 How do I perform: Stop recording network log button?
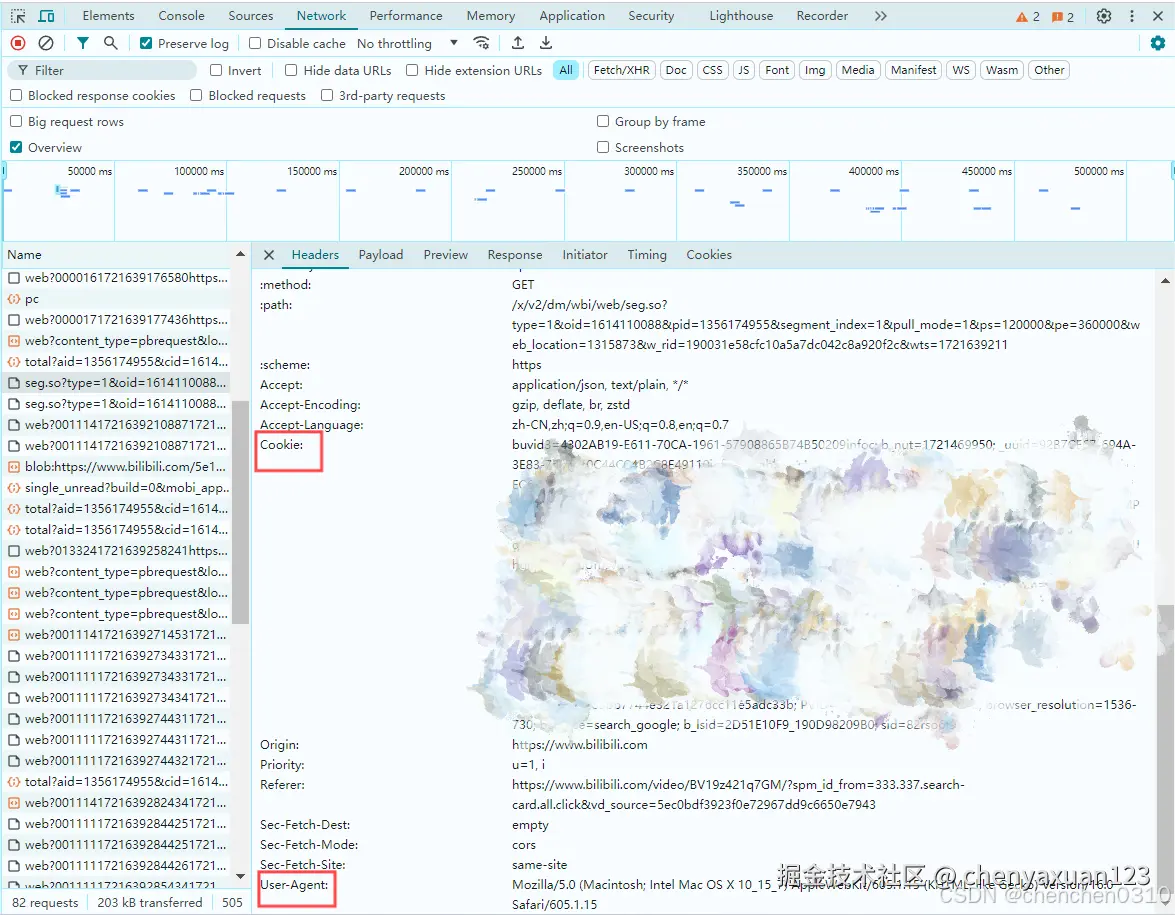(x=18, y=43)
